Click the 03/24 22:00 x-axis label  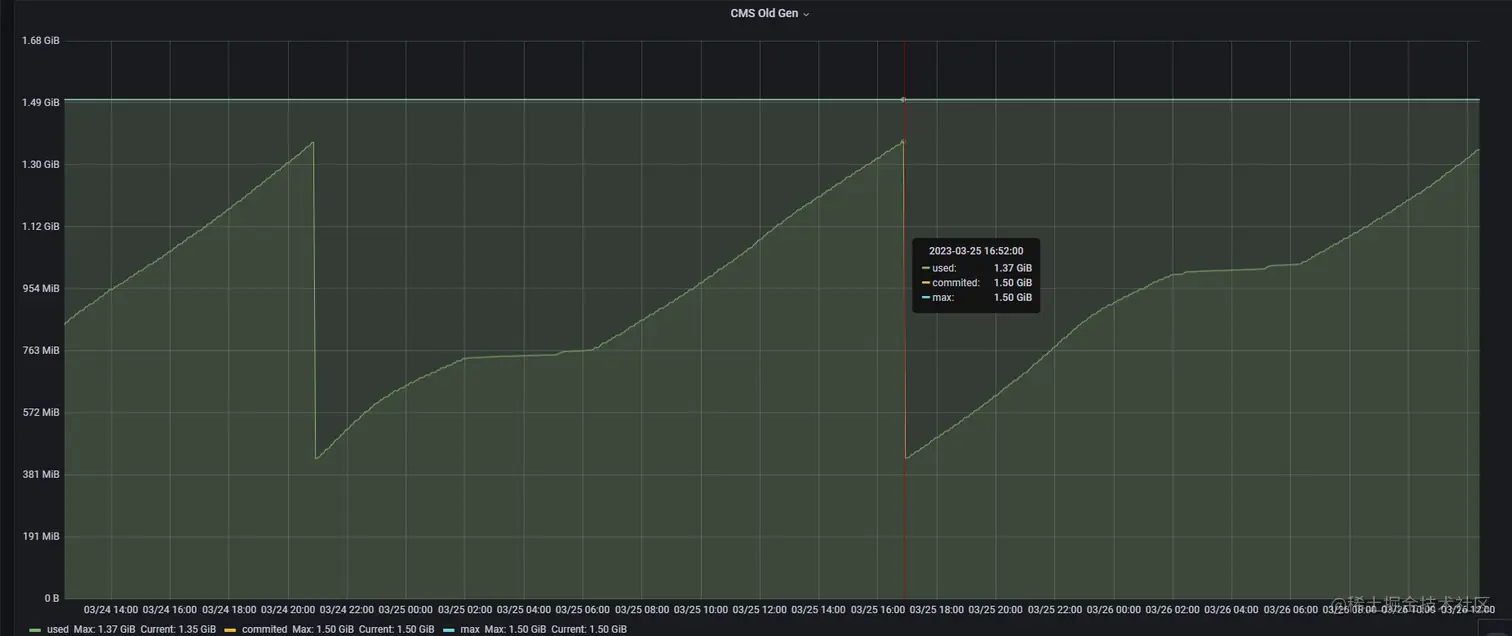(x=347, y=609)
